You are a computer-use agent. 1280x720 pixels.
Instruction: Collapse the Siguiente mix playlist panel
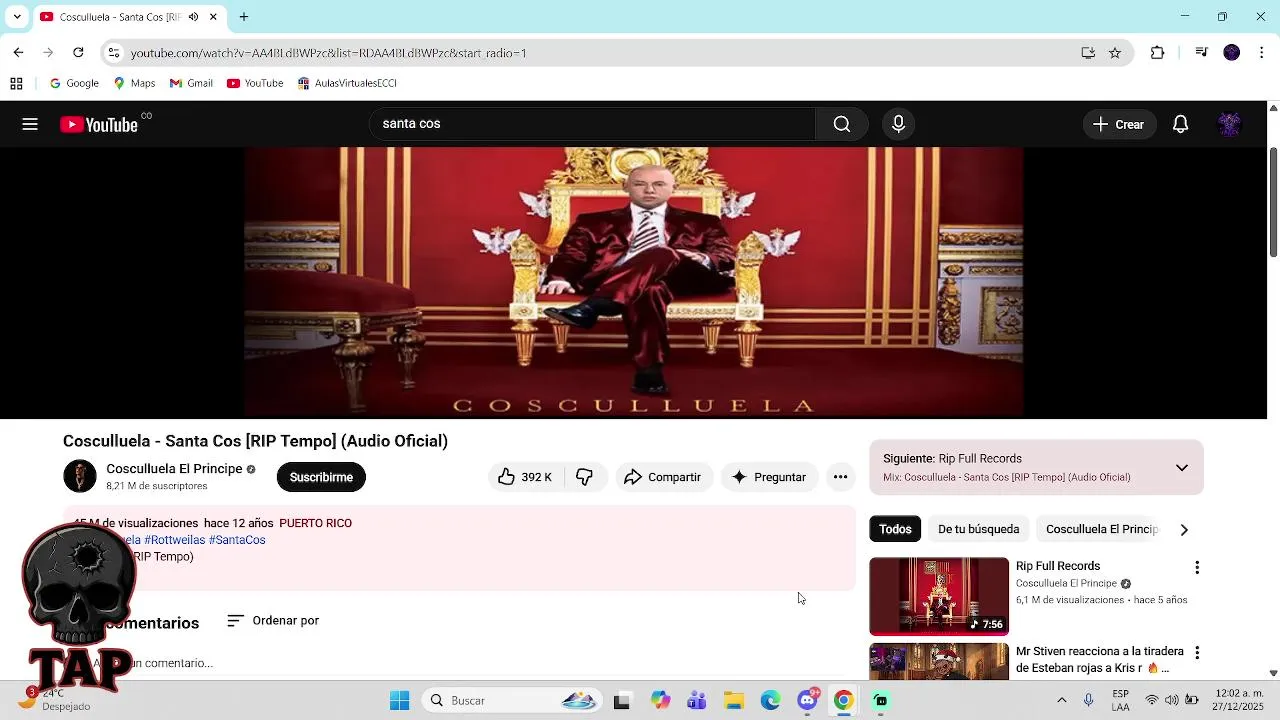[1182, 467]
